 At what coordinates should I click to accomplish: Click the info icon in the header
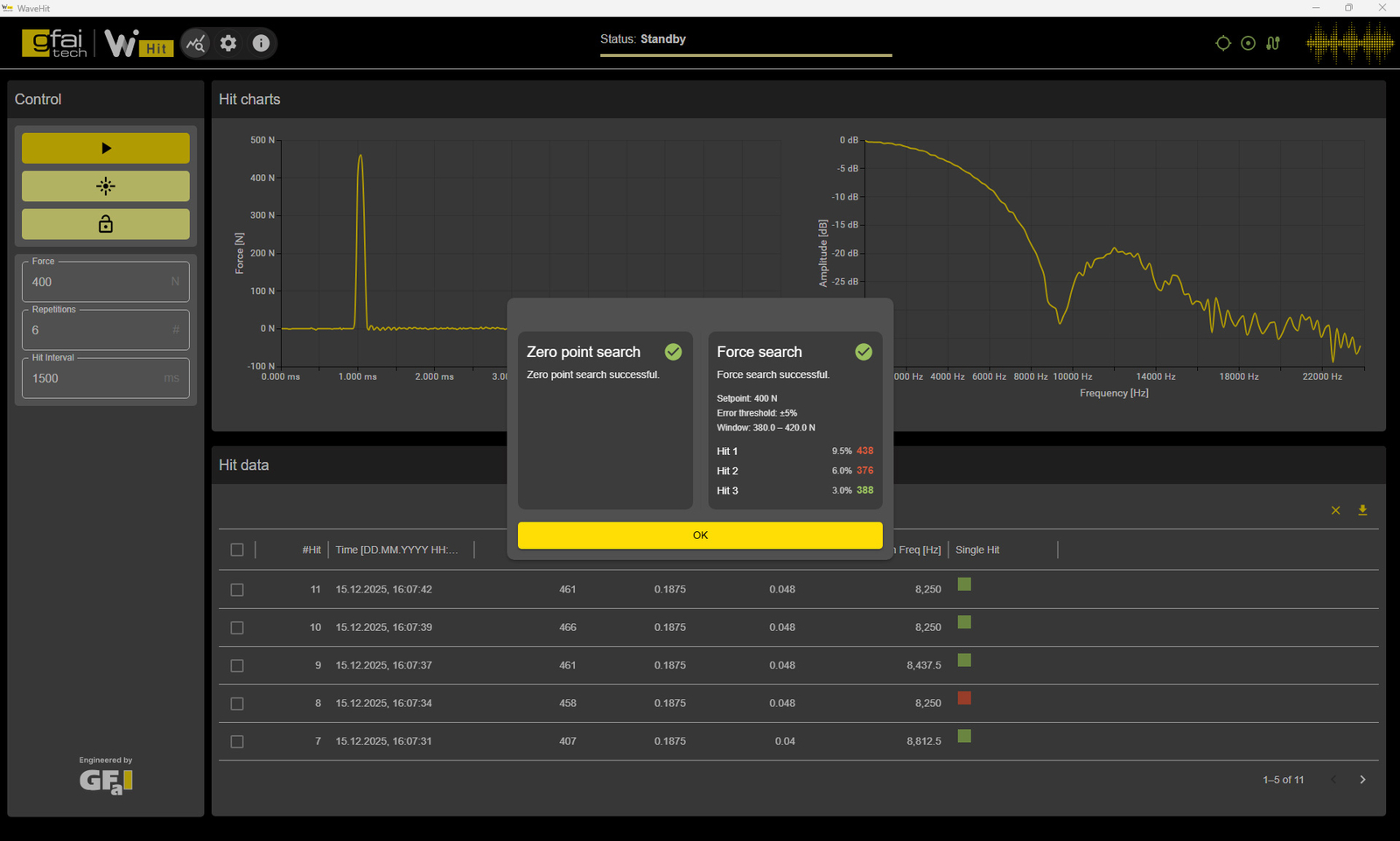(261, 43)
